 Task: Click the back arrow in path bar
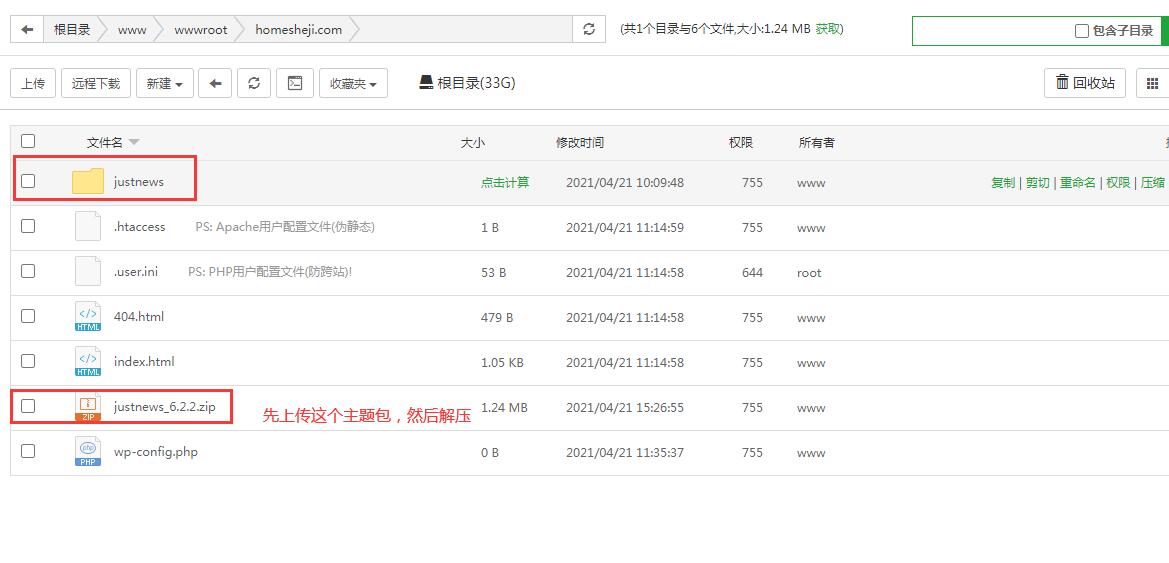(28, 30)
